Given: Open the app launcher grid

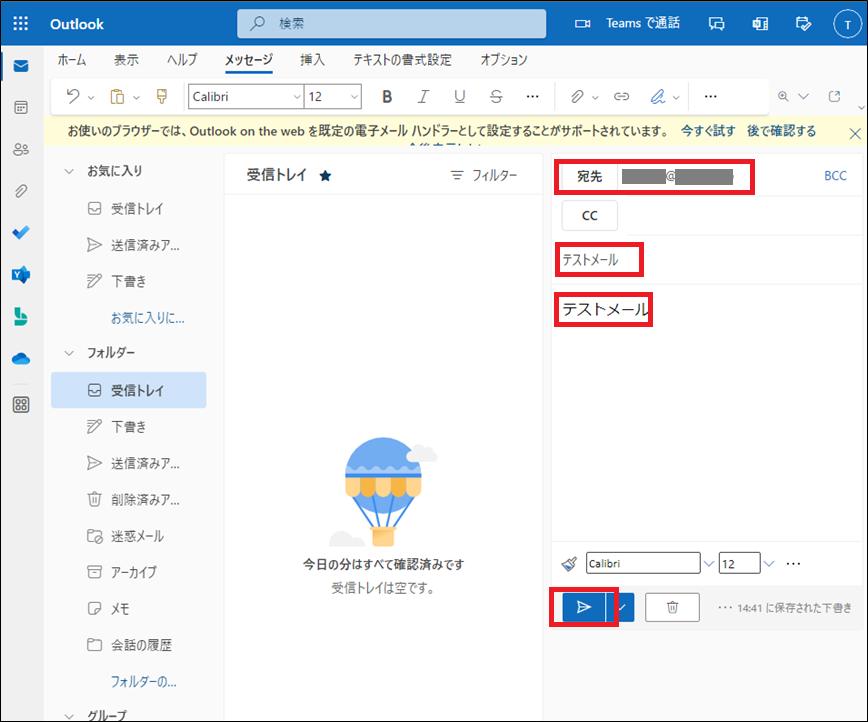Looking at the screenshot, I should click(20, 23).
